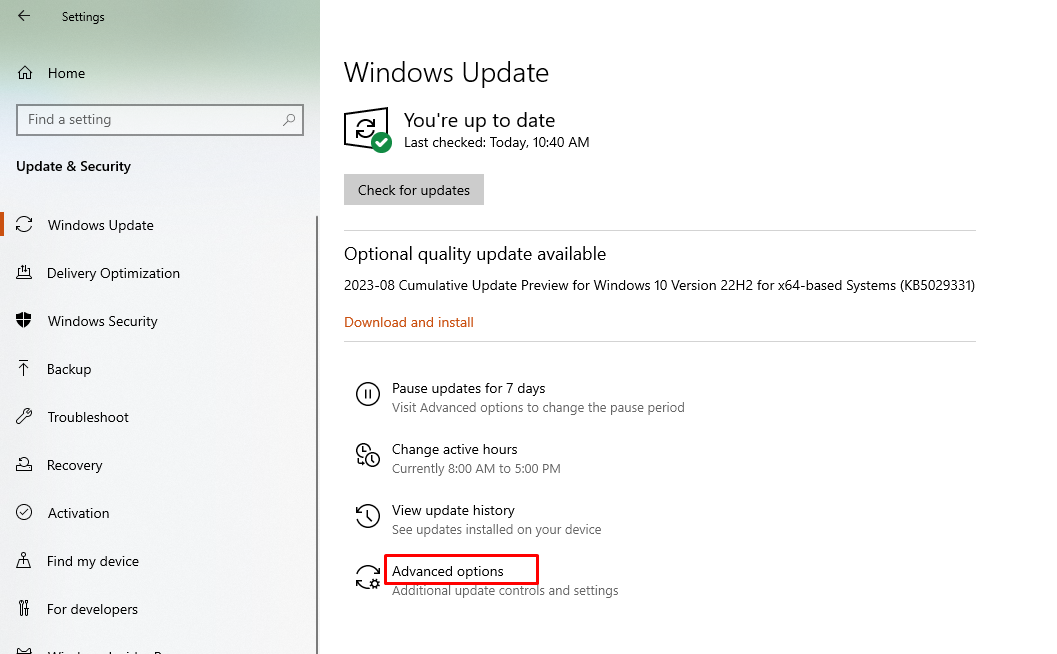Click the You're up to date text
The width and height of the screenshot is (1057, 654).
click(x=479, y=120)
